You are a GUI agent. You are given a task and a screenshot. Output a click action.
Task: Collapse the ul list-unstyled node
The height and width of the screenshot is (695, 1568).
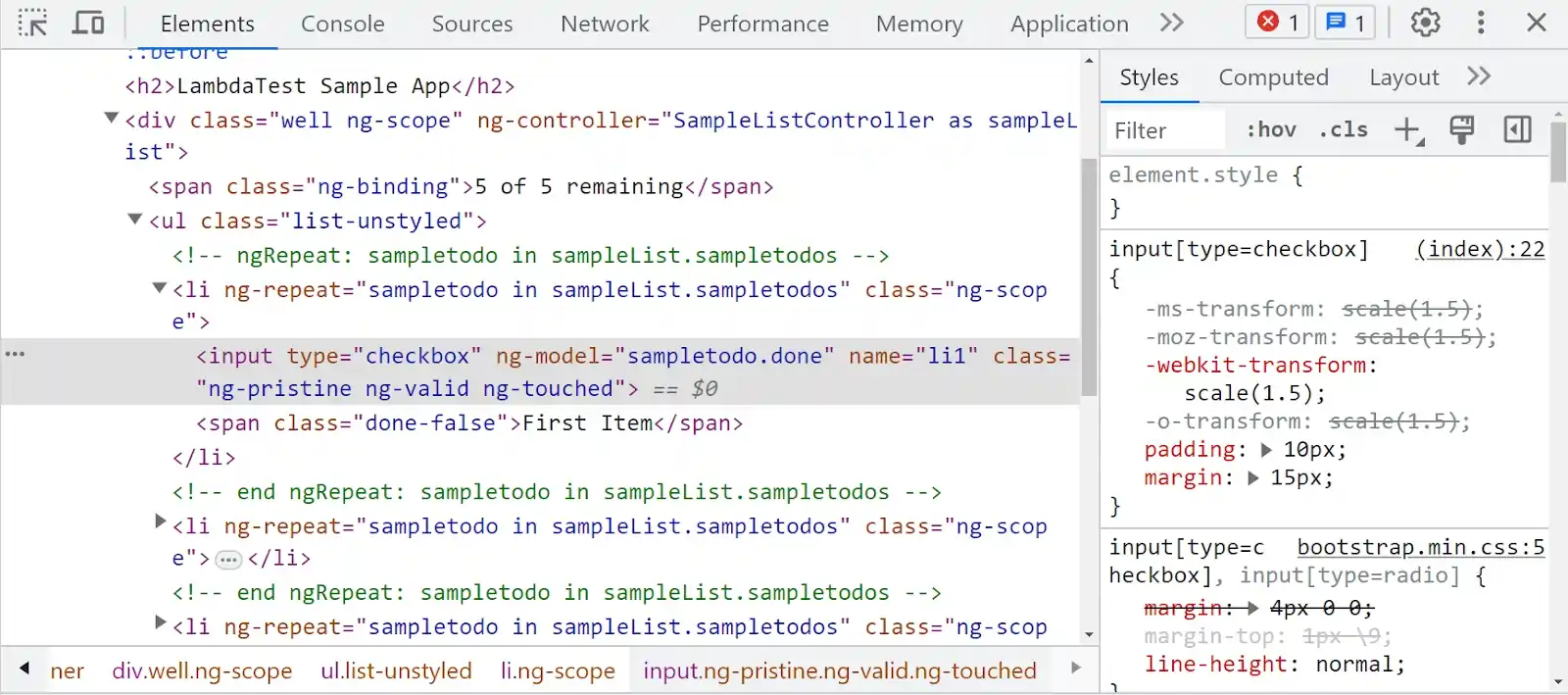pos(135,220)
